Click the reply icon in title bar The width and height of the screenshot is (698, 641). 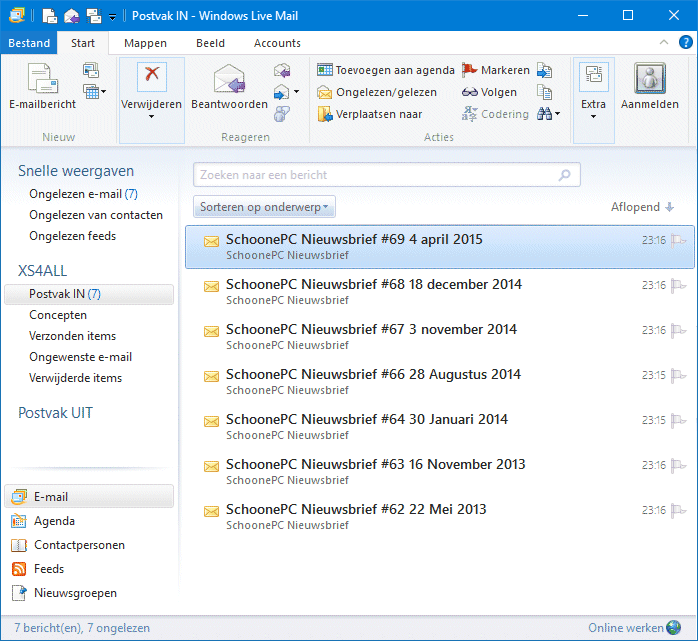pyautogui.click(x=72, y=16)
